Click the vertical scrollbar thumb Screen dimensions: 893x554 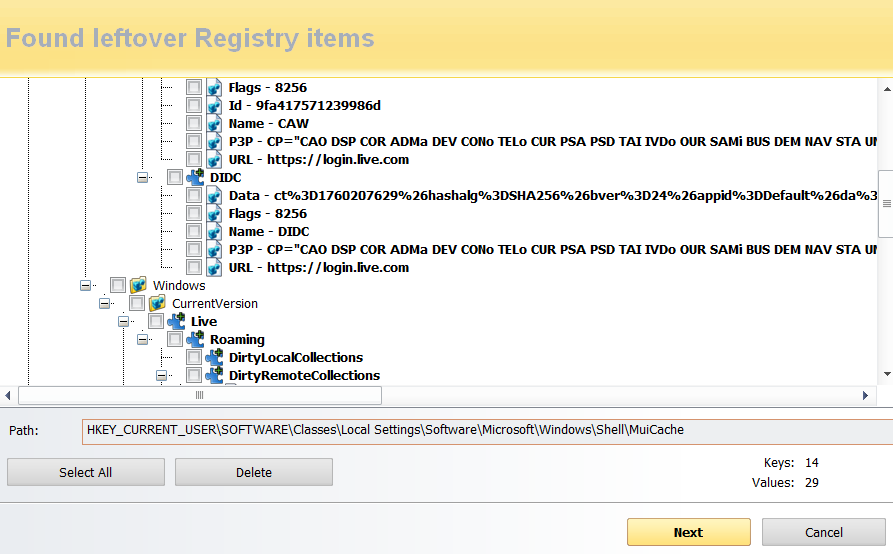click(887, 203)
